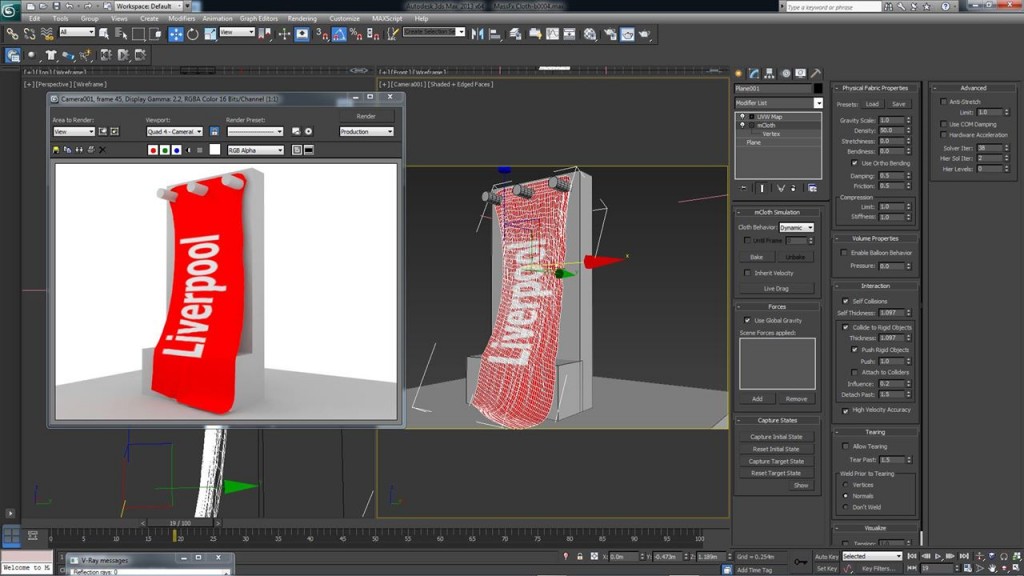Click the Bake button
The height and width of the screenshot is (576, 1024).
pyautogui.click(x=756, y=257)
